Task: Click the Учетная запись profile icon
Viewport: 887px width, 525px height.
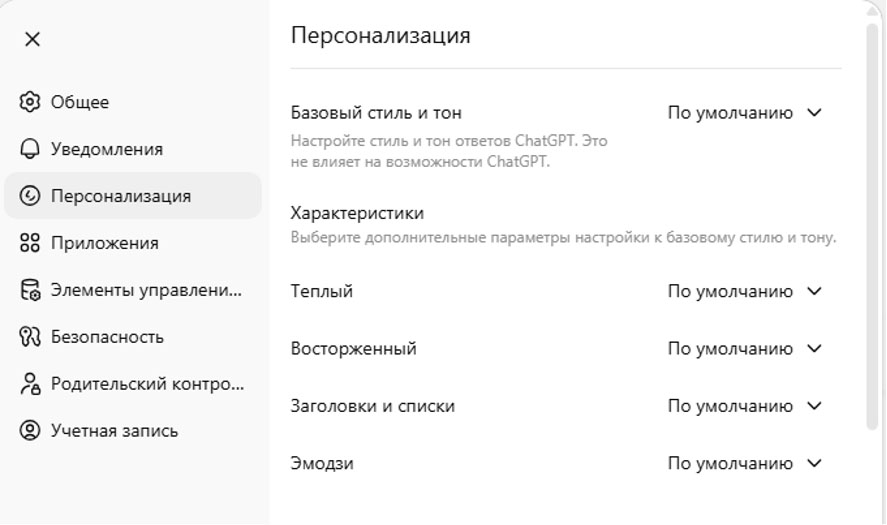Action: click(30, 431)
